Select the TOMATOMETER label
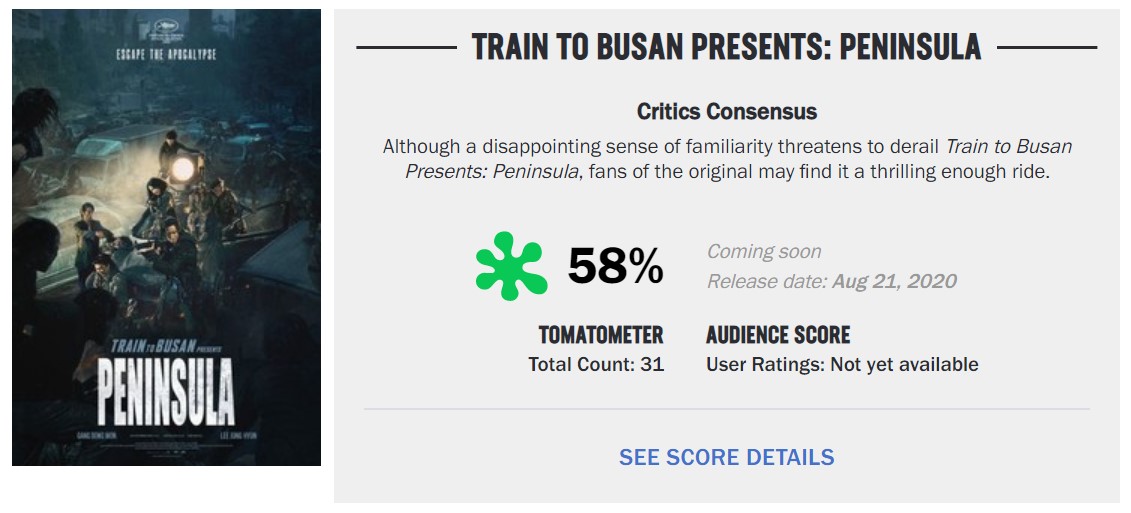This screenshot has width=1131, height=513. [601, 335]
